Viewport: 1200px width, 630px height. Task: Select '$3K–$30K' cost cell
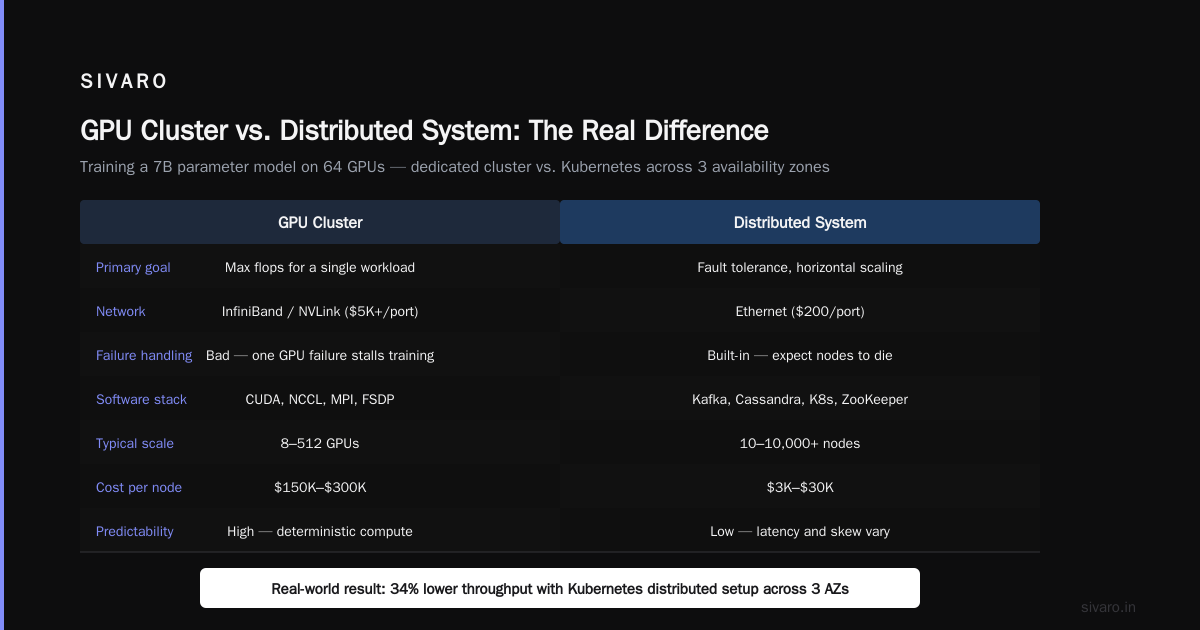tap(800, 487)
